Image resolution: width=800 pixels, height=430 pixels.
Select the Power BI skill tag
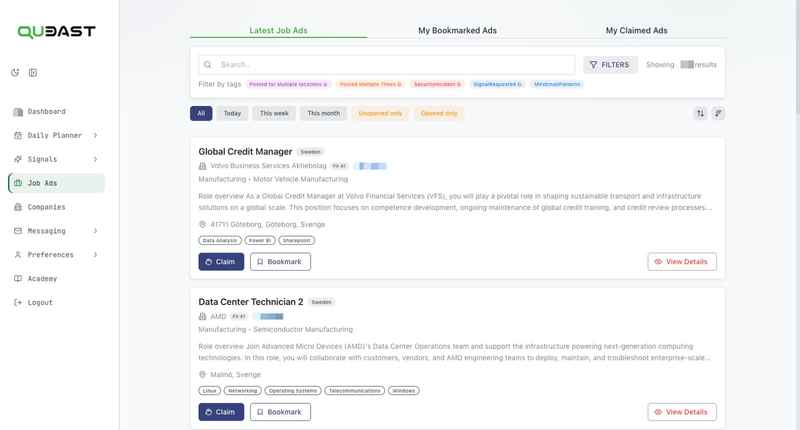tap(260, 240)
